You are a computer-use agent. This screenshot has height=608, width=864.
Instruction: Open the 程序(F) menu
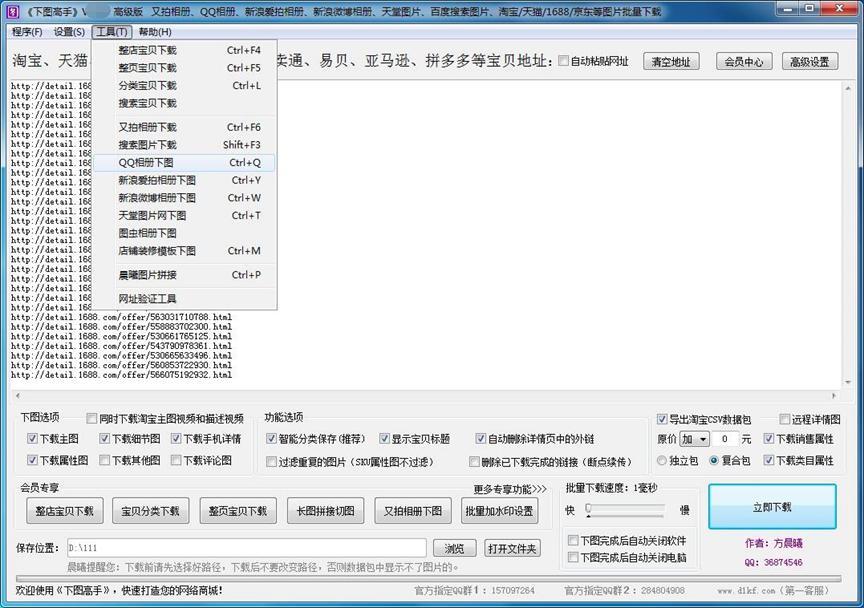[26, 32]
